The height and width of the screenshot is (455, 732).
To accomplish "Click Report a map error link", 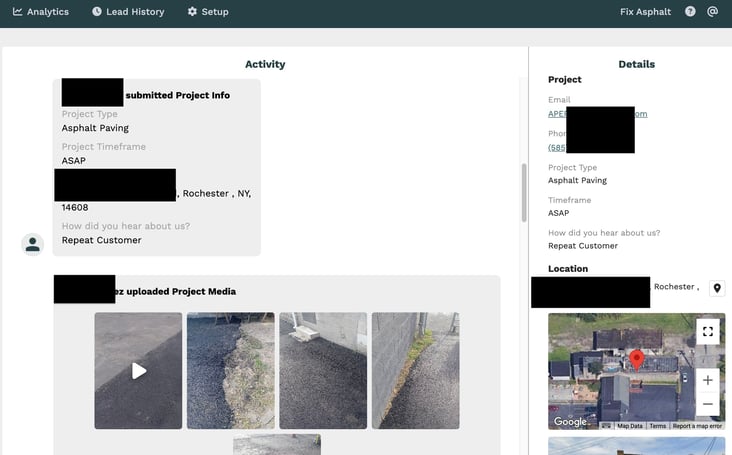I will pyautogui.click(x=697, y=426).
